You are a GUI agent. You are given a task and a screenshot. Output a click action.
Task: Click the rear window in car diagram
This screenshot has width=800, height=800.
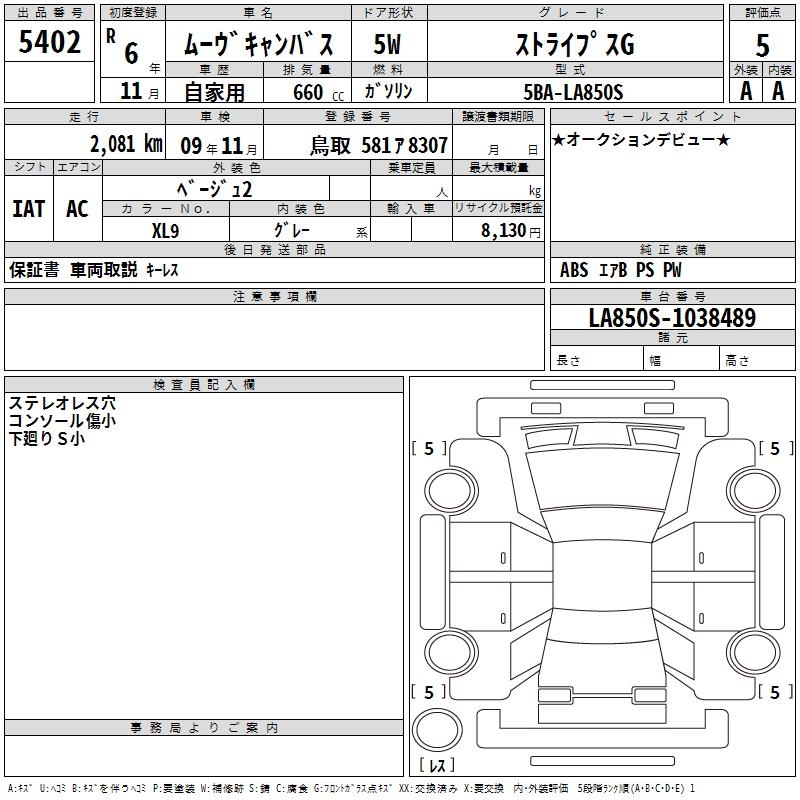[602, 626]
